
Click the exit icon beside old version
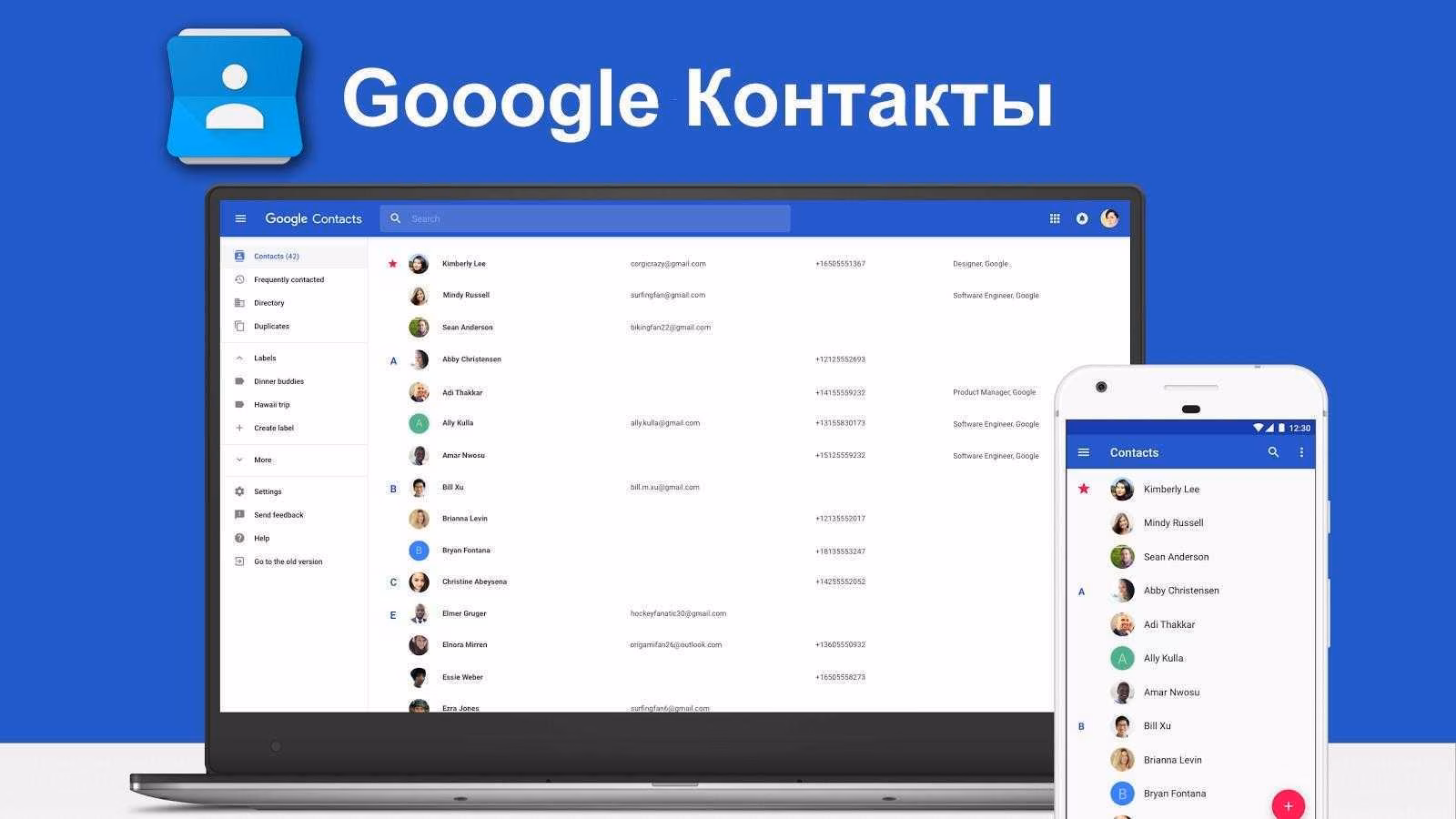point(239,561)
